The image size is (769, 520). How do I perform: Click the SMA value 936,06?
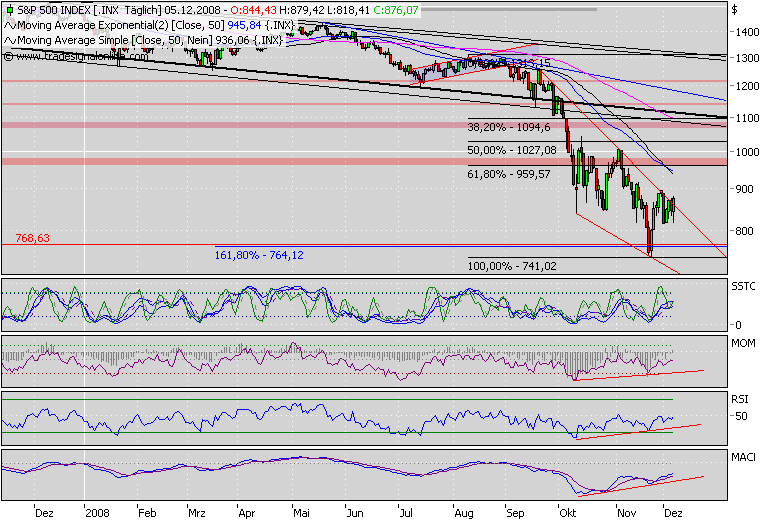tap(233, 40)
